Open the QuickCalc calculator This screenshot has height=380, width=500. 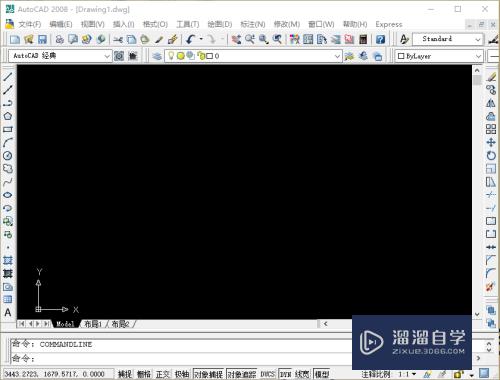point(363,39)
